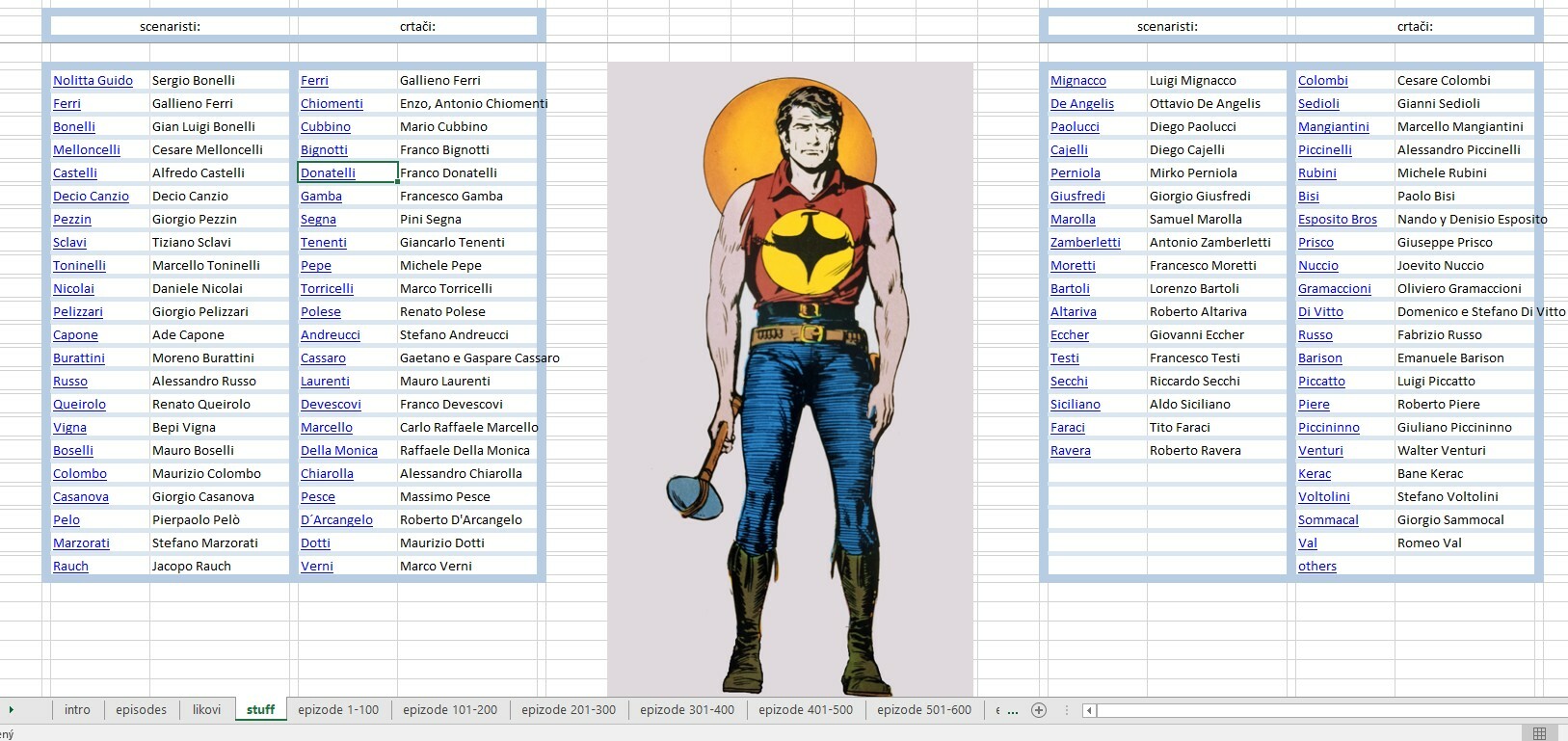1568x741 pixels.
Task: Open the others hyperlink
Action: pos(1317,567)
